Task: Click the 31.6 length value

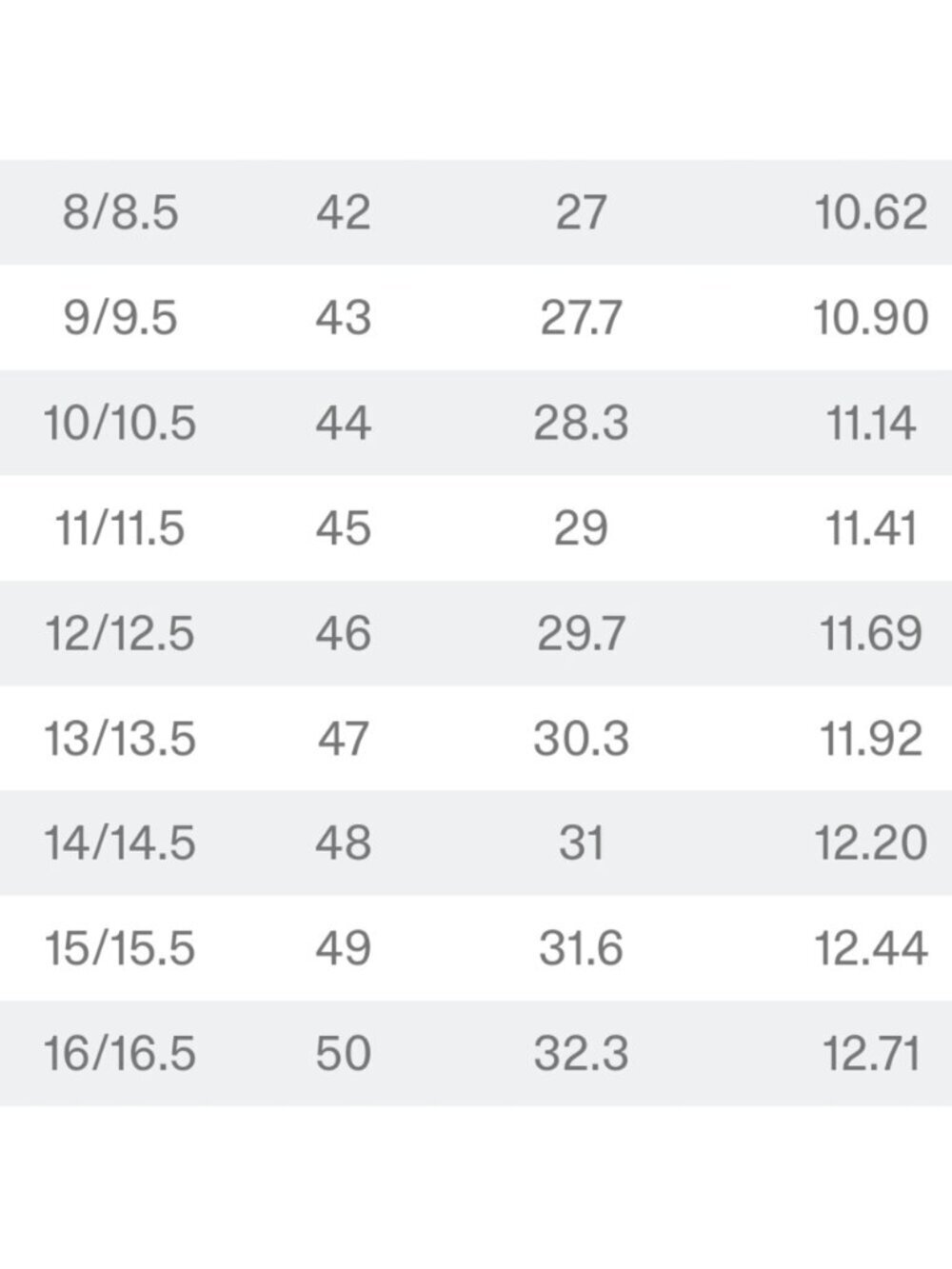Action: [581, 948]
